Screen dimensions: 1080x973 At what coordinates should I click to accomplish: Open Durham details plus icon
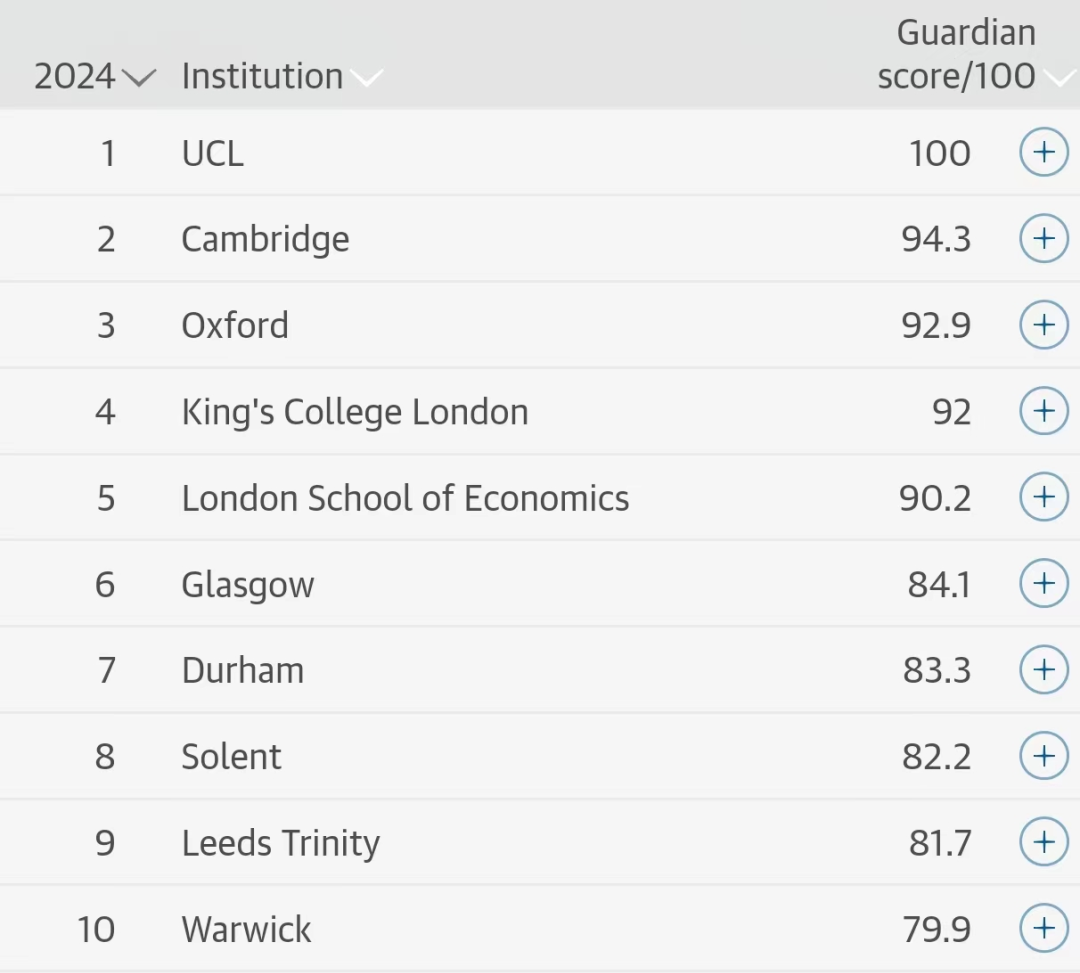coord(1044,669)
